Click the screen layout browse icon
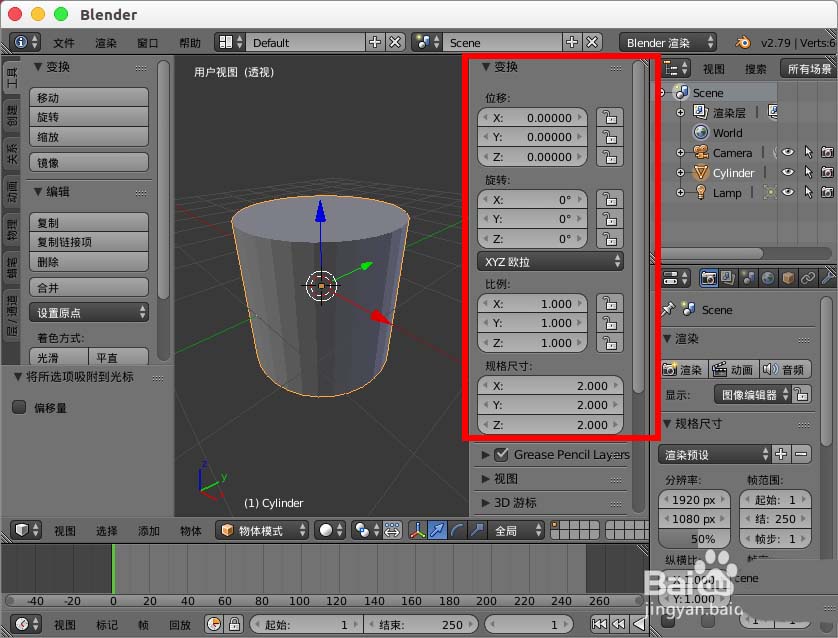 point(230,42)
